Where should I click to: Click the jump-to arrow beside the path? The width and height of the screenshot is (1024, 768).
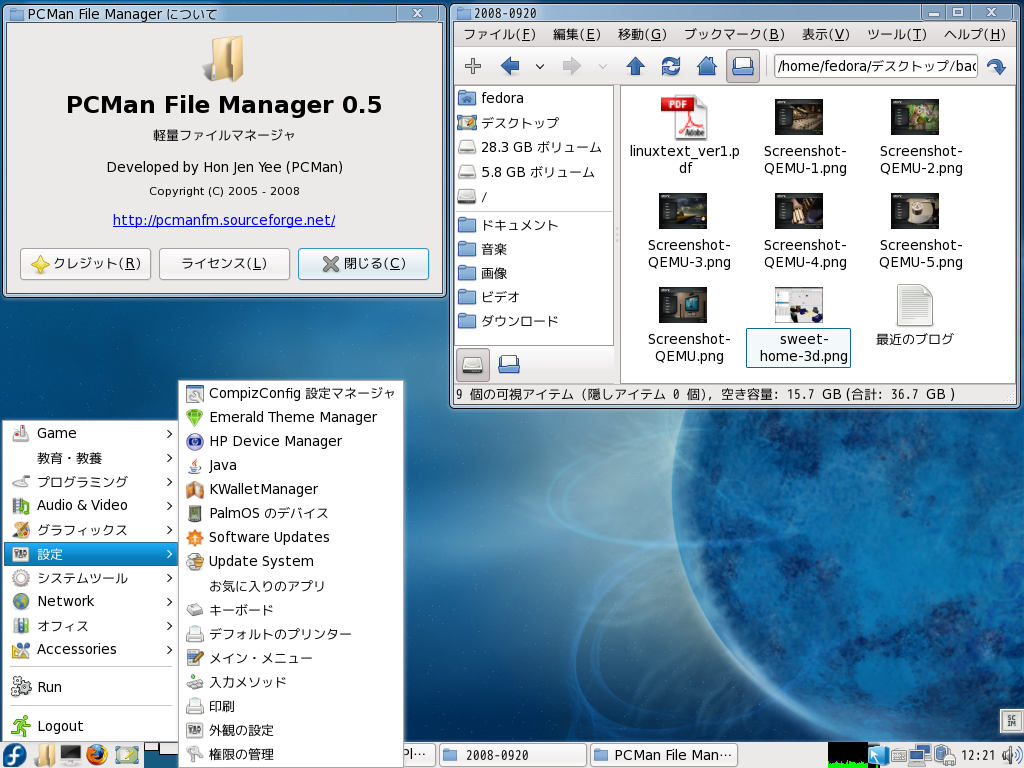(x=996, y=66)
